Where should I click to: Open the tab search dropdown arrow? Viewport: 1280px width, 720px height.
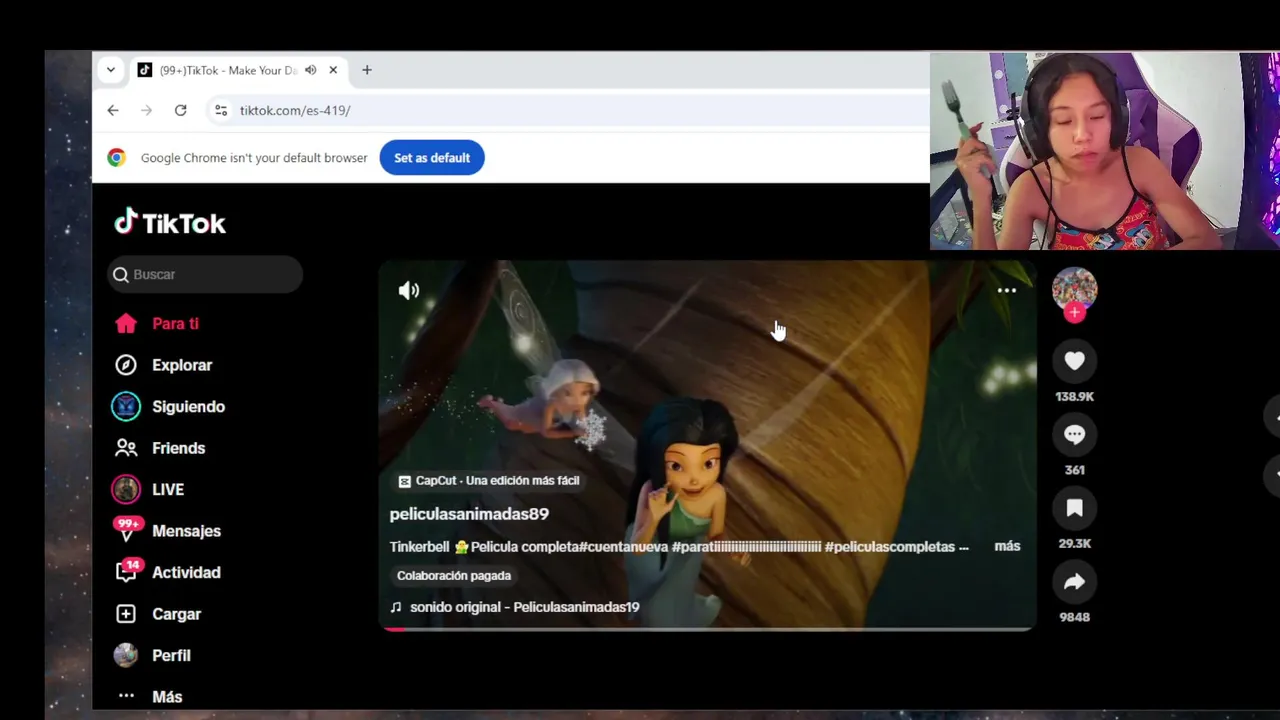pyautogui.click(x=111, y=70)
